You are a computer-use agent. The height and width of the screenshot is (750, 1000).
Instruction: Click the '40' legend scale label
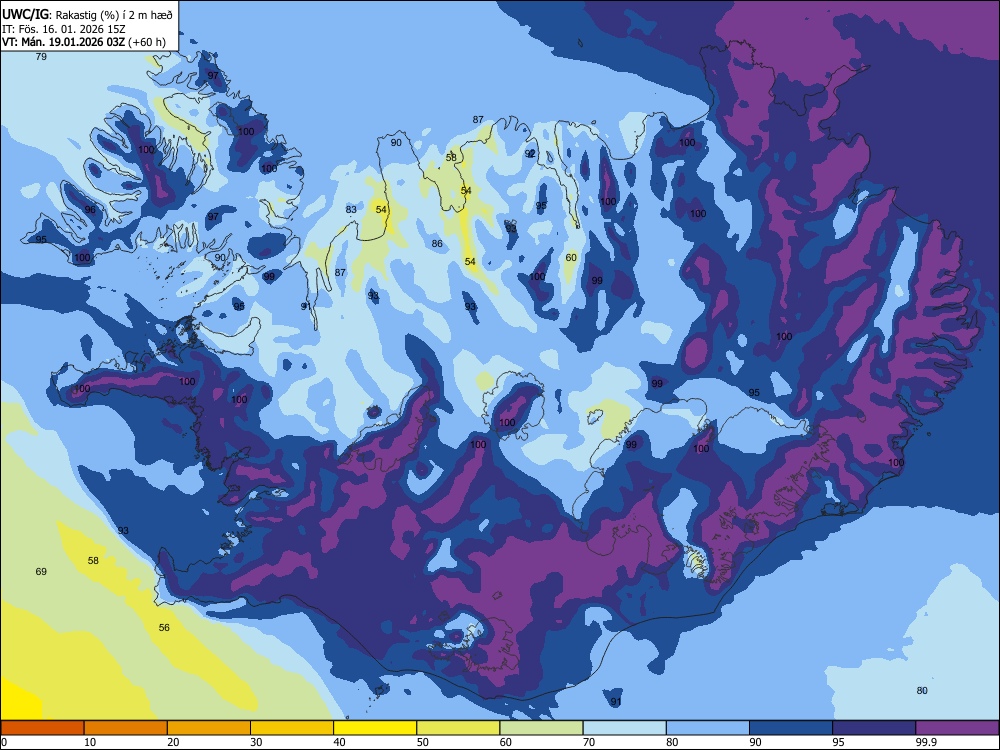point(339,742)
